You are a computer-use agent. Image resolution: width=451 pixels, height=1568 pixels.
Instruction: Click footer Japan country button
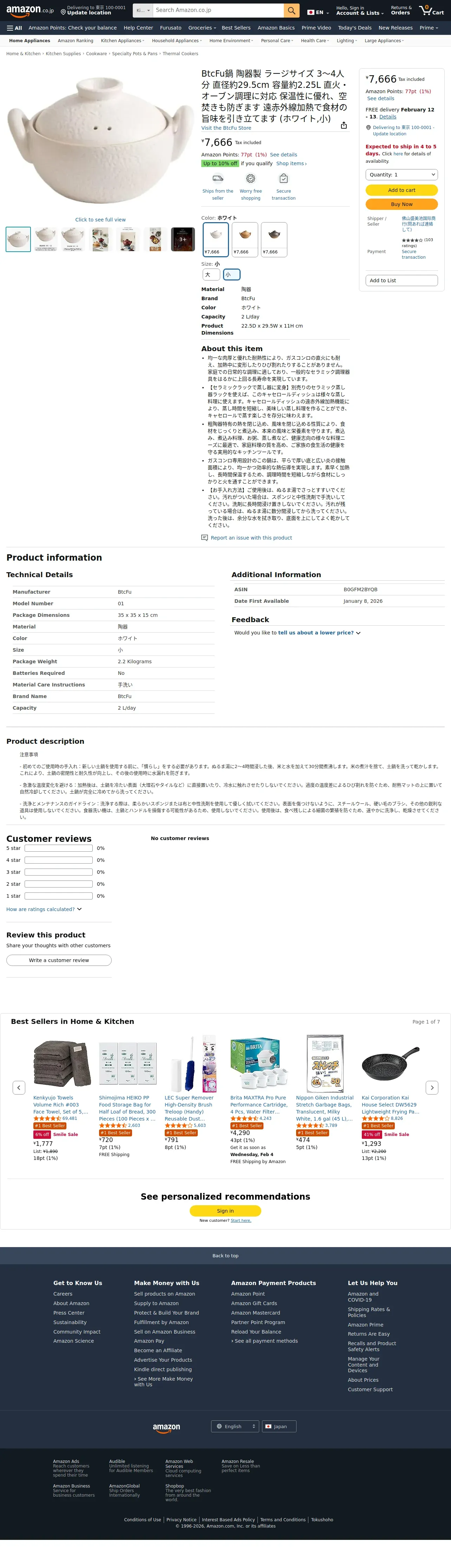click(x=279, y=1426)
